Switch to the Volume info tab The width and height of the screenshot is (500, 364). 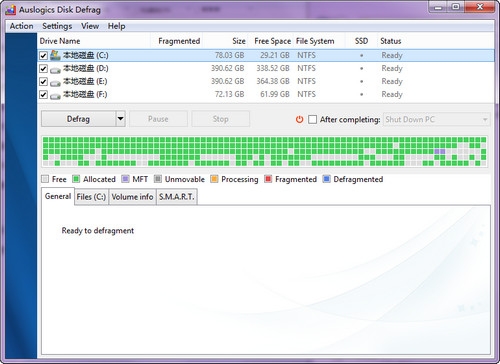coord(132,197)
